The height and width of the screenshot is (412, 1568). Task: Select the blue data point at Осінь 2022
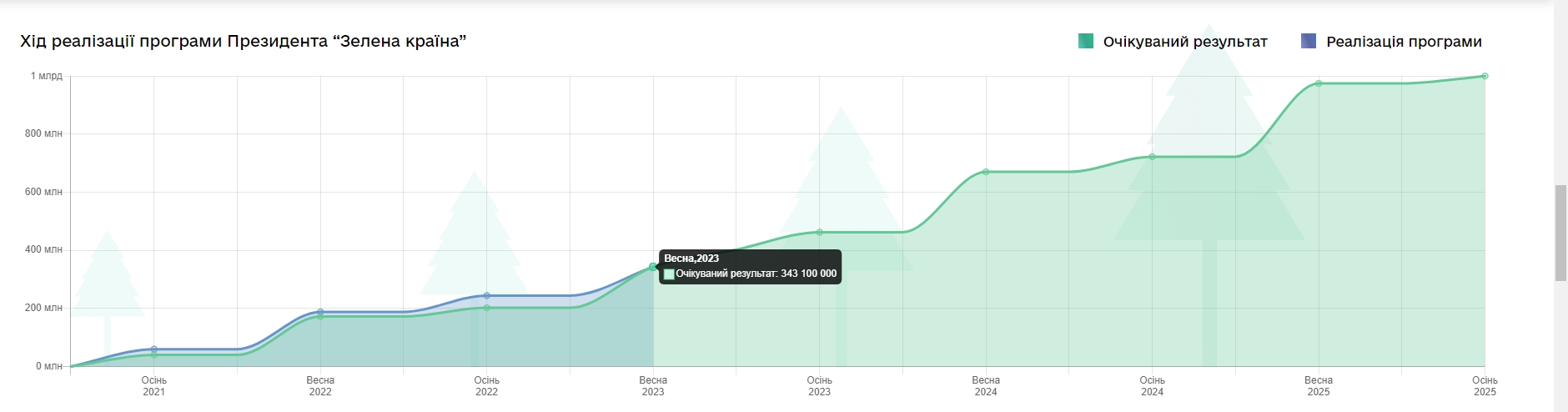487,295
